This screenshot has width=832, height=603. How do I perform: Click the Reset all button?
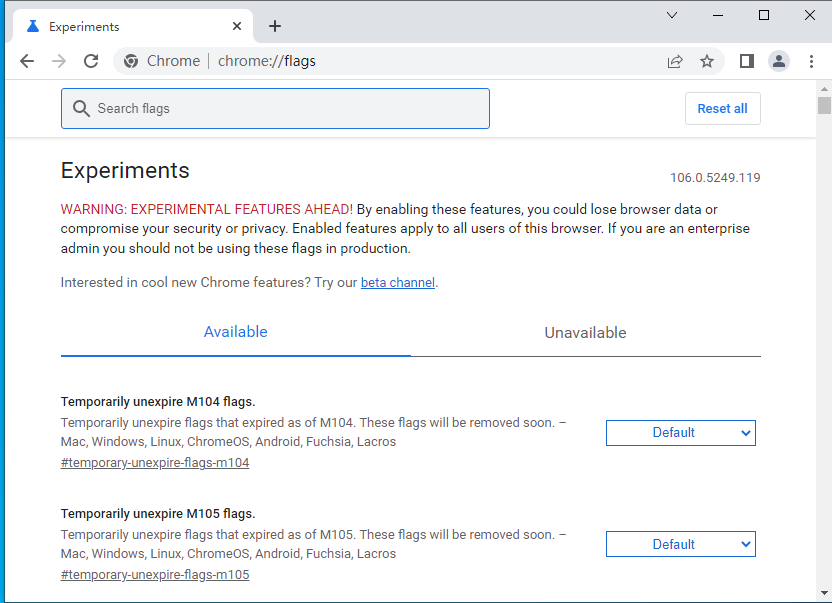723,108
